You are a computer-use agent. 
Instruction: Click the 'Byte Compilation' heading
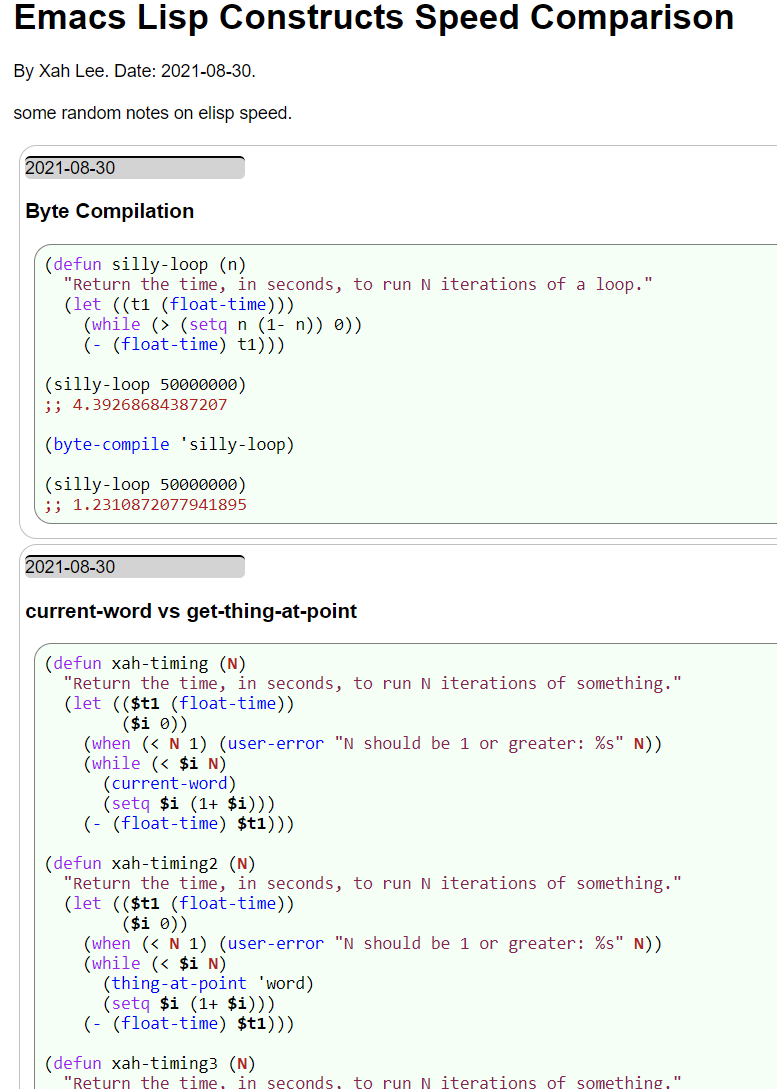[110, 210]
